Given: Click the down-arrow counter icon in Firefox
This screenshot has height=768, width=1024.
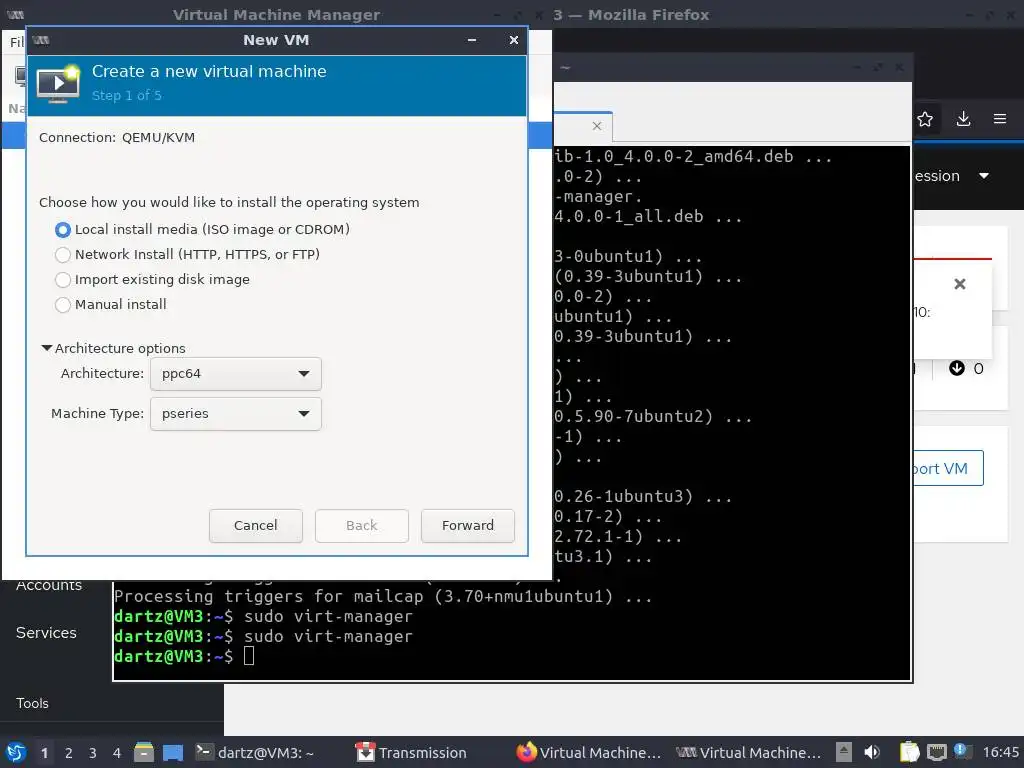Looking at the screenshot, I should click(957, 368).
